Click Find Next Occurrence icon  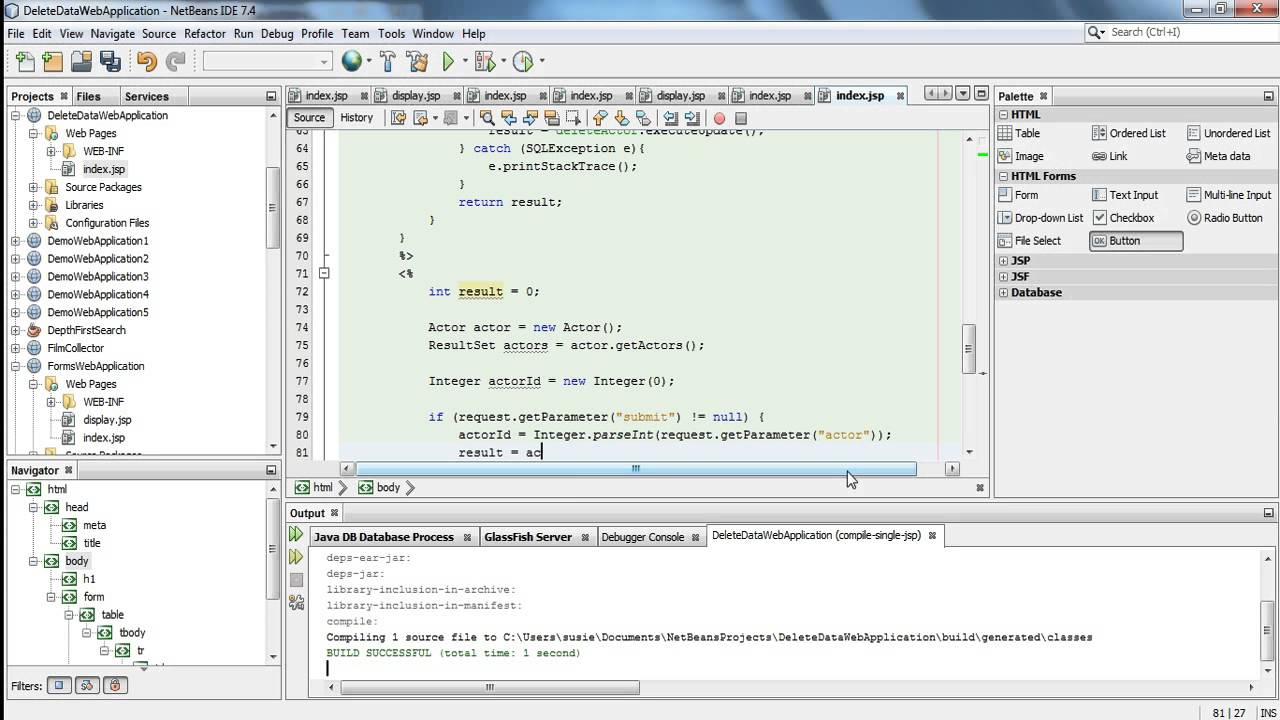coord(530,118)
